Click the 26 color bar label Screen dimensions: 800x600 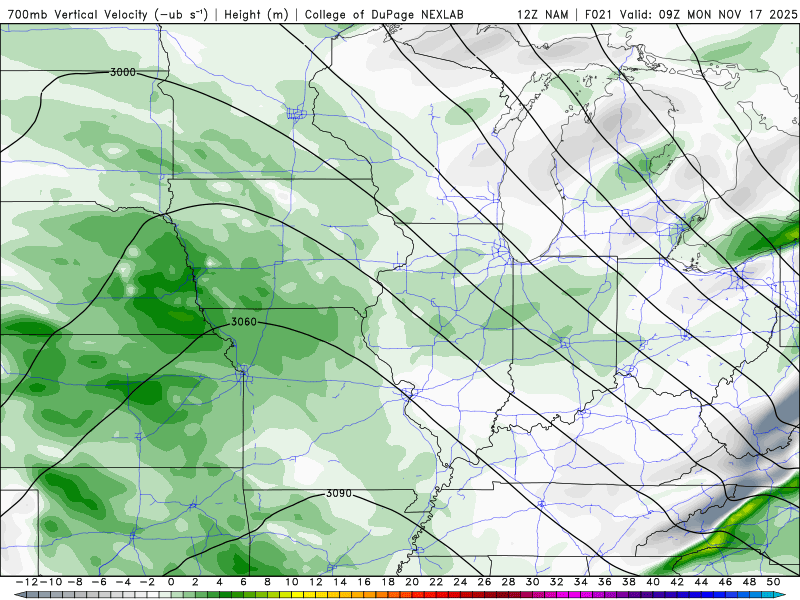click(x=484, y=582)
